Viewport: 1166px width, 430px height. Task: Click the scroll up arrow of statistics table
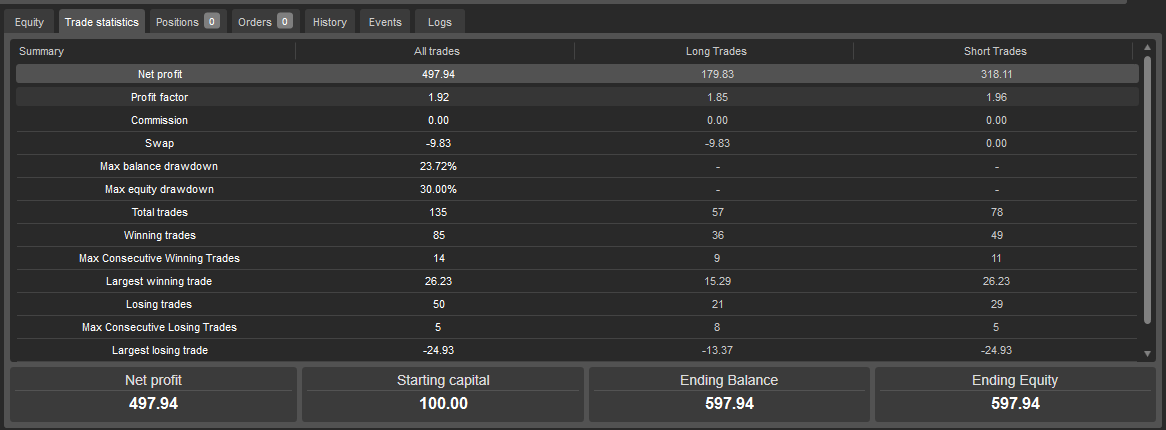tap(1147, 50)
